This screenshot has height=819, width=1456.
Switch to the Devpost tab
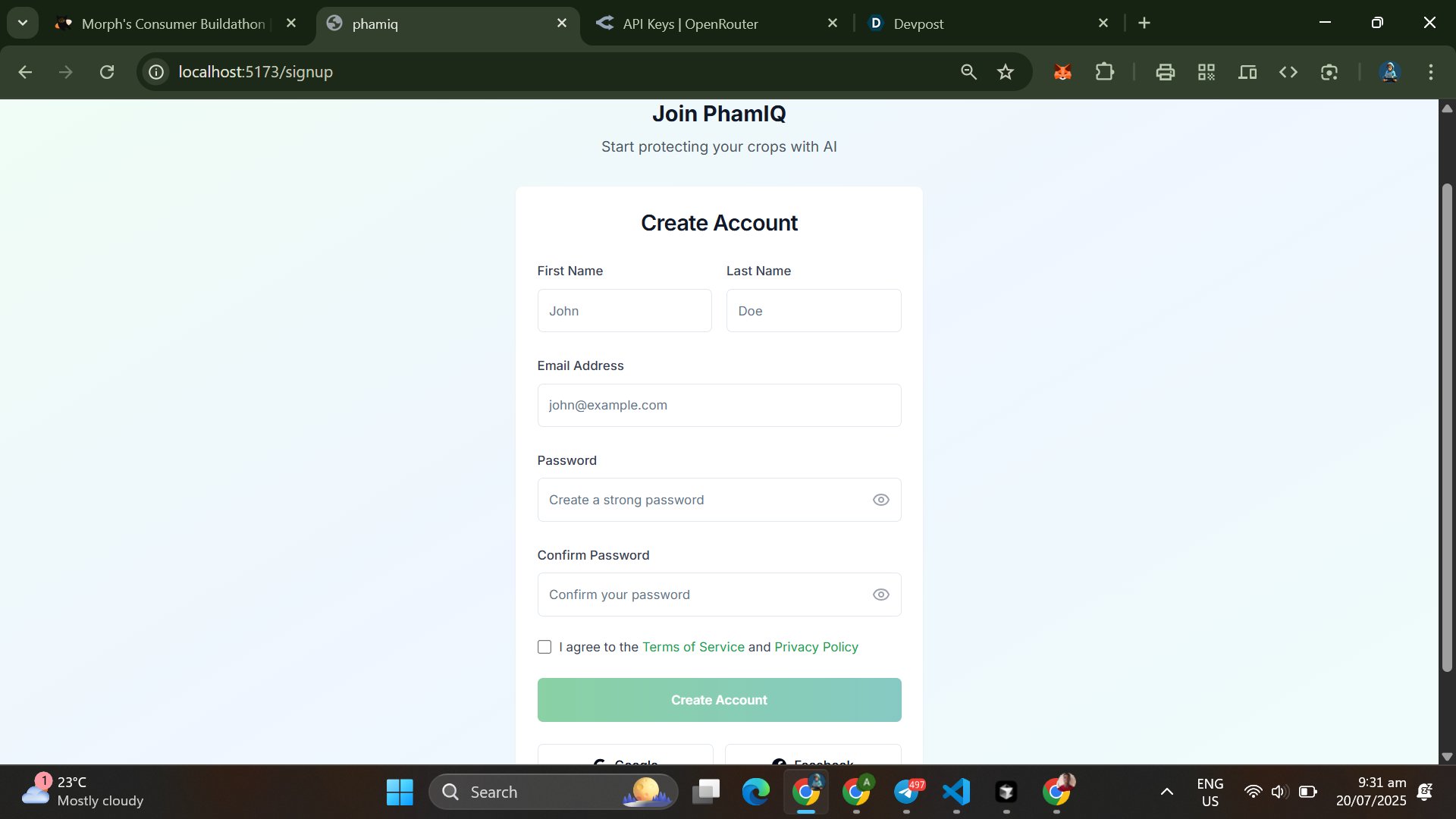918,24
